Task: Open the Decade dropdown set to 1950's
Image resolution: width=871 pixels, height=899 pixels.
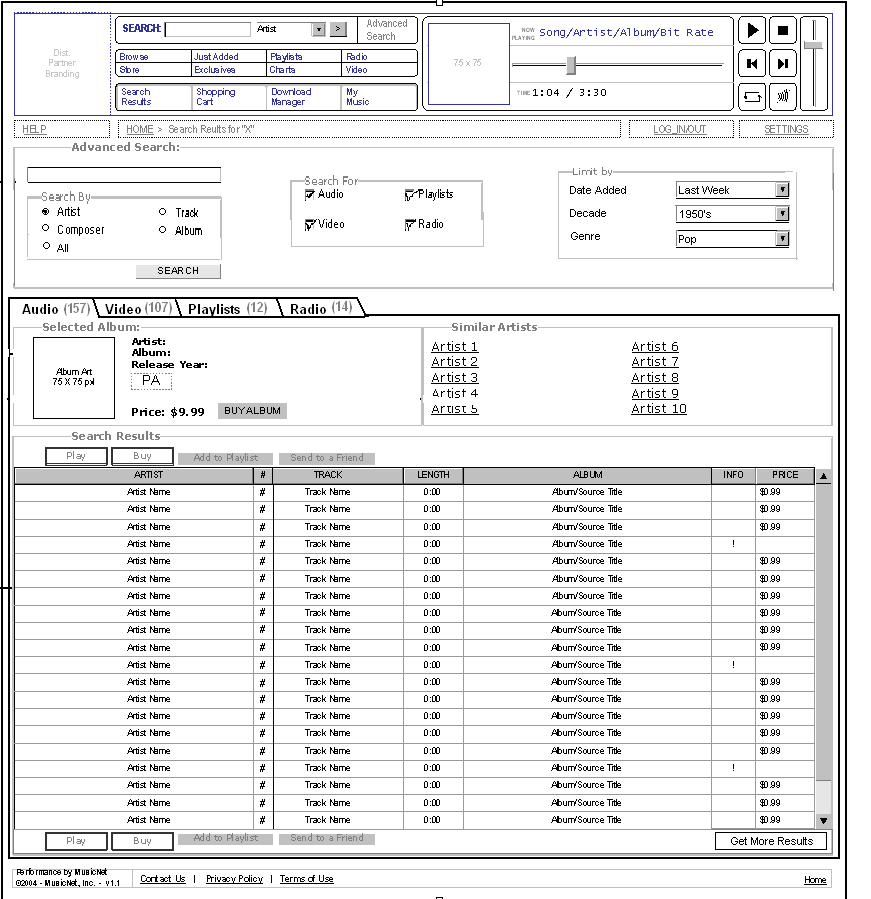Action: click(x=782, y=213)
